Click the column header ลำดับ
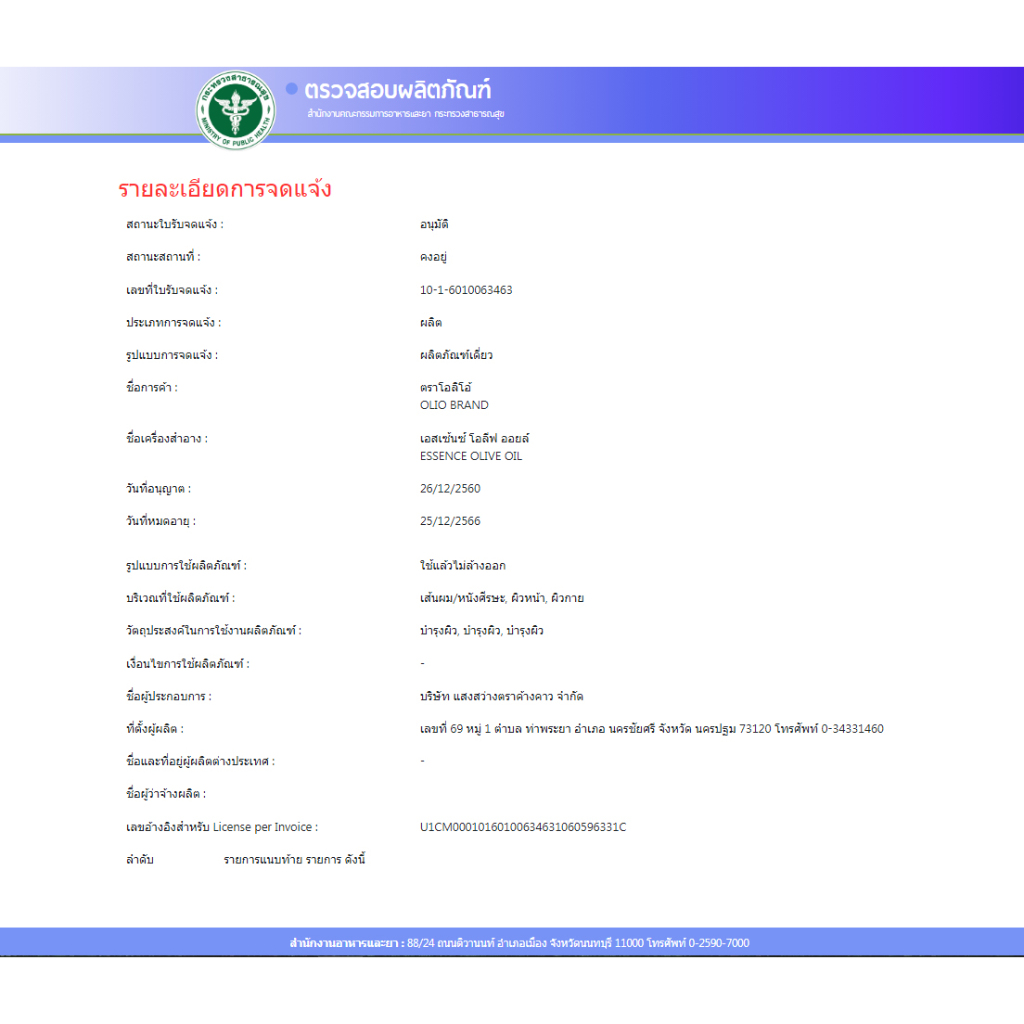 (140, 860)
